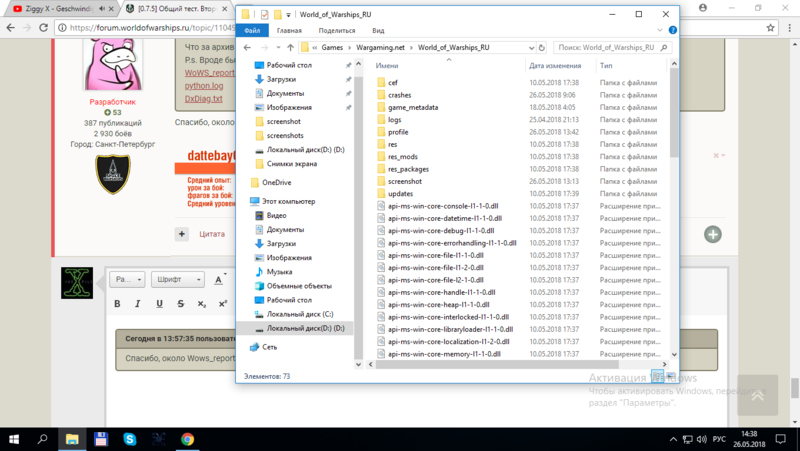Select the res_packages folder
800x451 pixels.
coord(408,169)
